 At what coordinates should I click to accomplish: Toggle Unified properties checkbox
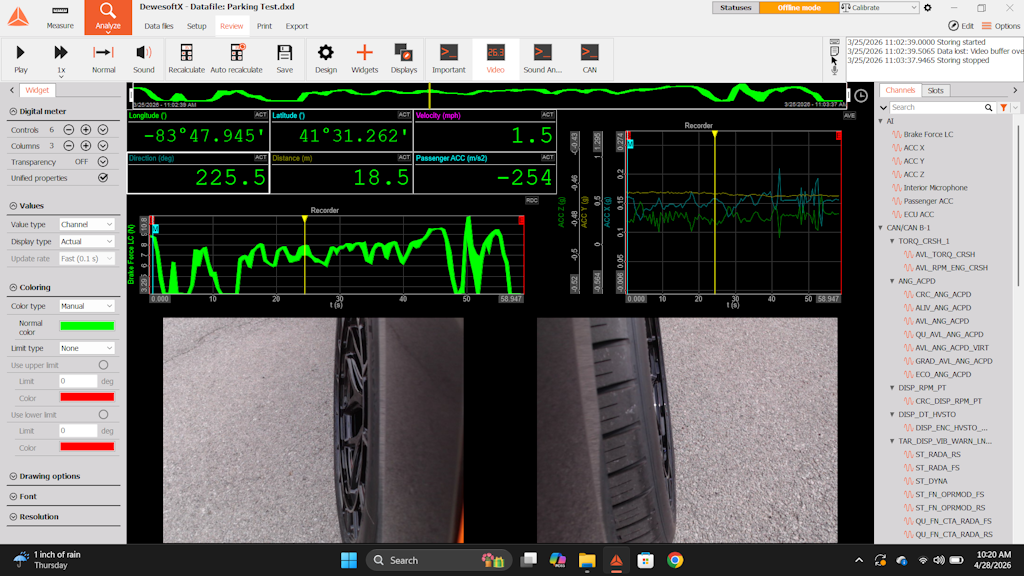(103, 178)
